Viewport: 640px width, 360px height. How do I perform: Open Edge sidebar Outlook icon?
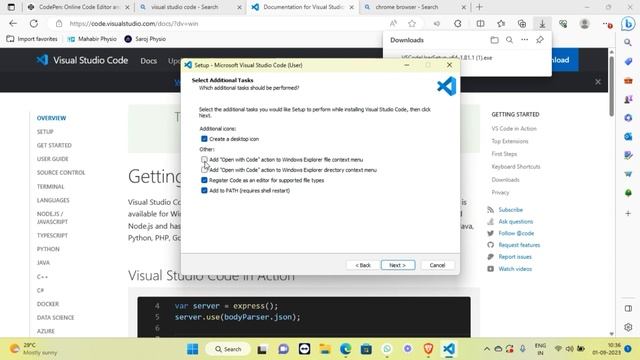click(x=628, y=136)
